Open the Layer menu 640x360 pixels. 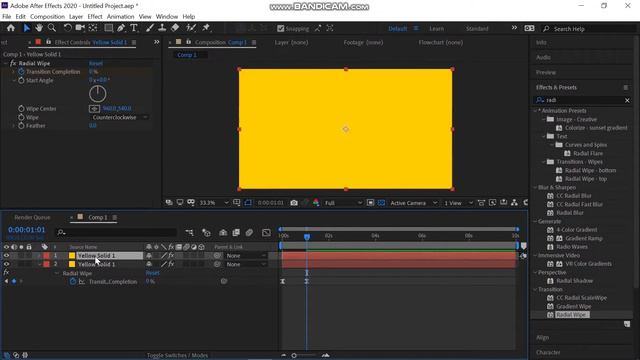coord(76,17)
